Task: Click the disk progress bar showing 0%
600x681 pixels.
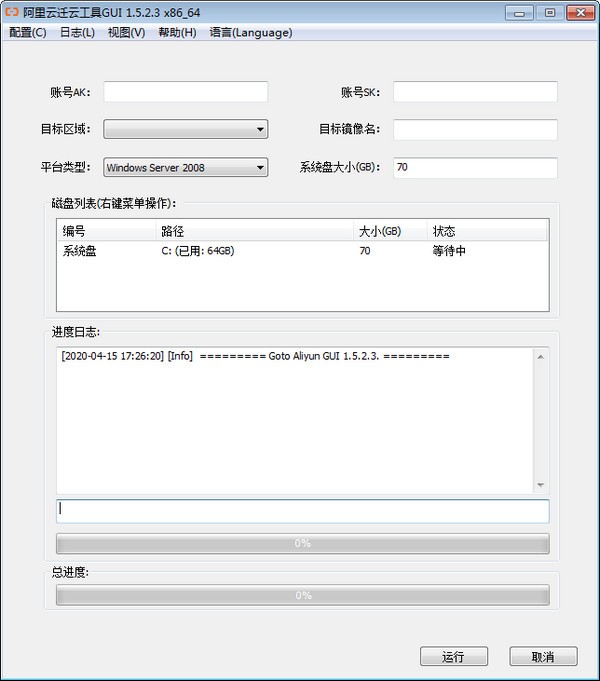Action: [302, 543]
